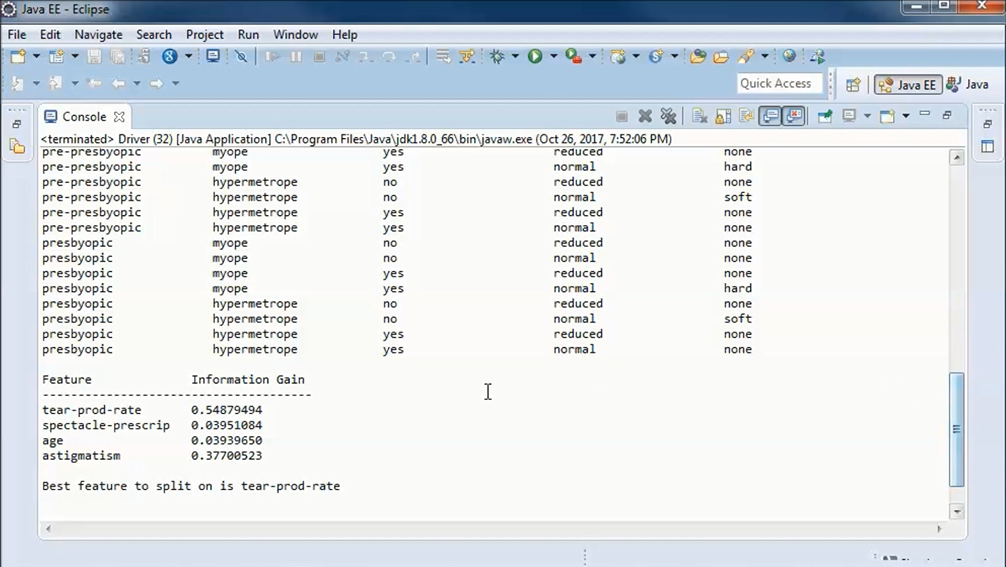The width and height of the screenshot is (1006, 567).
Task: Open the Run menu
Action: point(248,35)
